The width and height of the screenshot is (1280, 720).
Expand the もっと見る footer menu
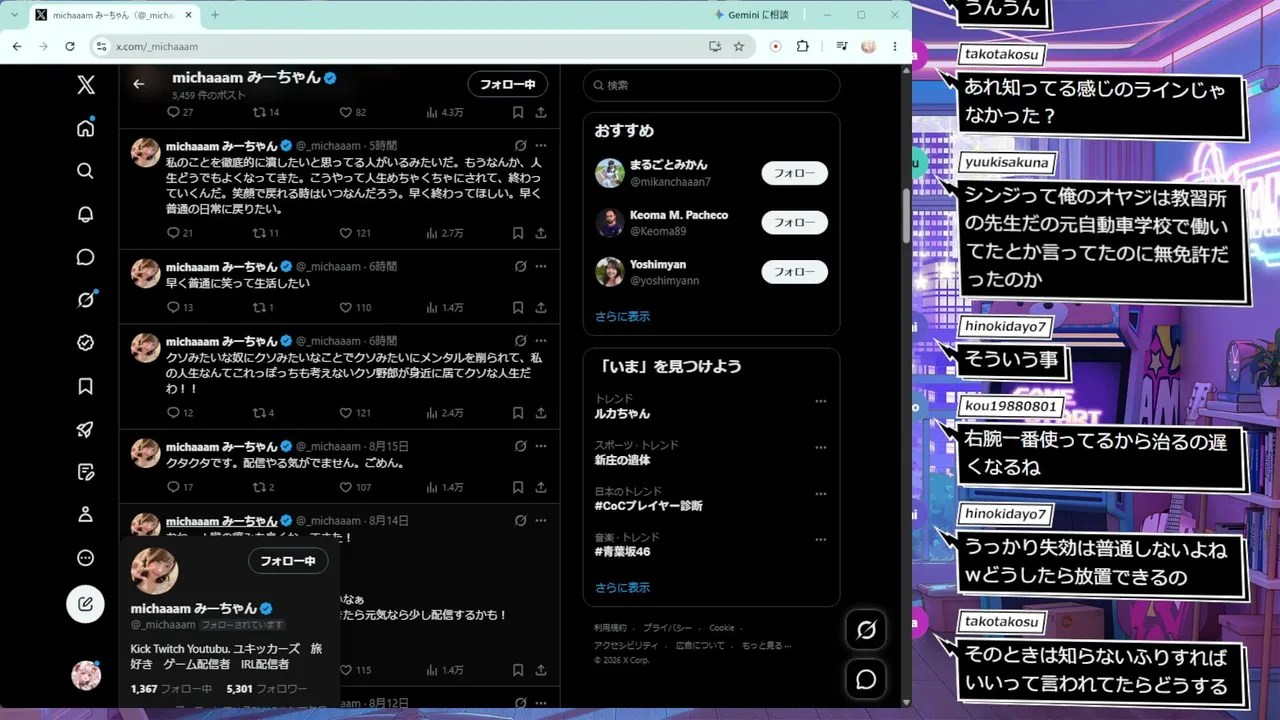click(x=765, y=645)
